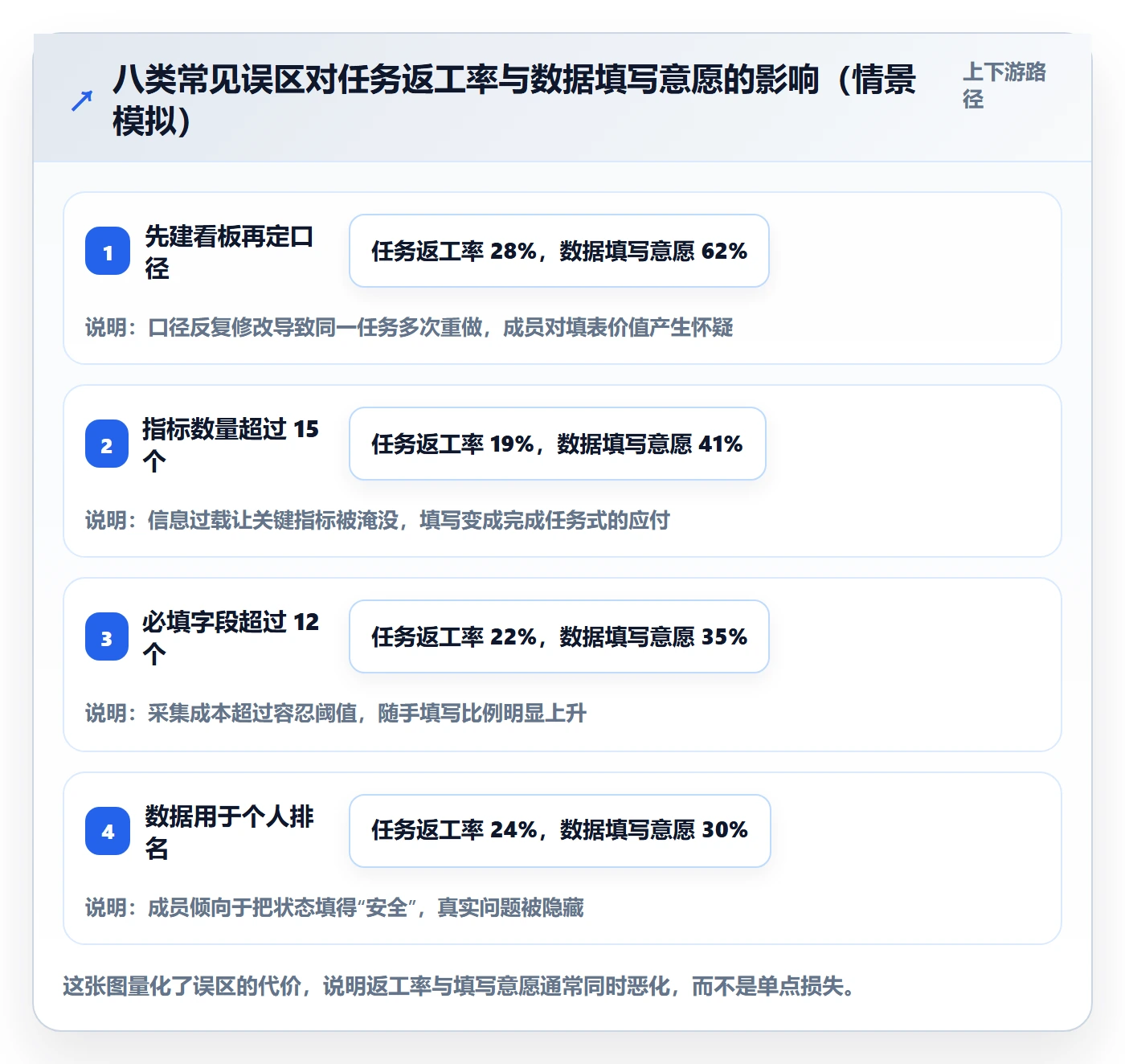The height and width of the screenshot is (1064, 1125).
Task: Click the title '八类常见误区对任务返工率与数据填写意愿的影响'
Action: coord(514,100)
